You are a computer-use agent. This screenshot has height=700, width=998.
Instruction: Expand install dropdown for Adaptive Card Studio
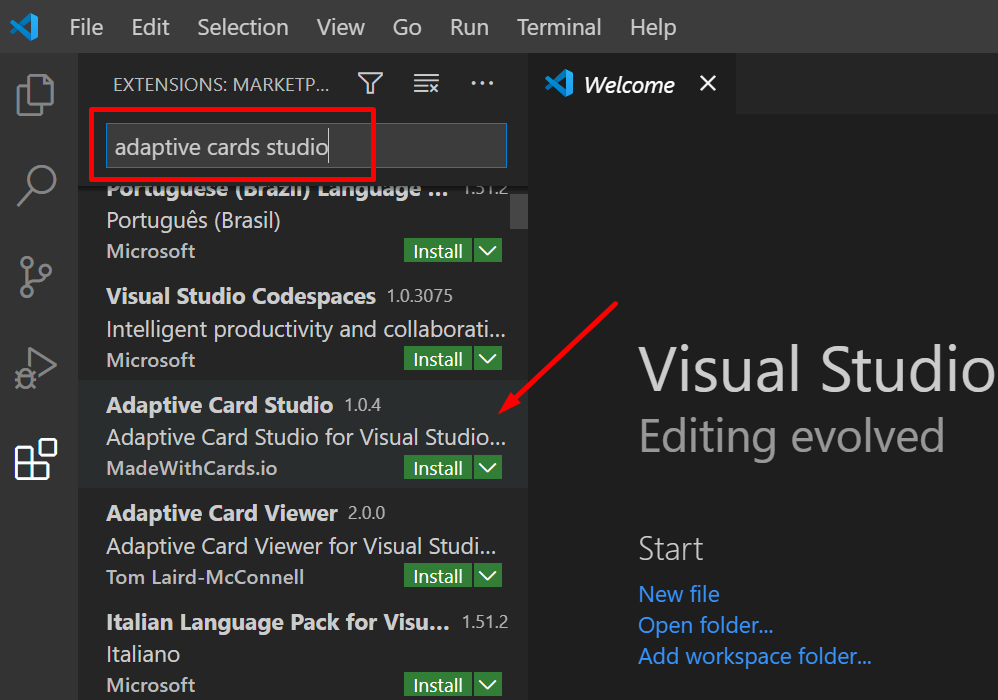click(x=488, y=468)
